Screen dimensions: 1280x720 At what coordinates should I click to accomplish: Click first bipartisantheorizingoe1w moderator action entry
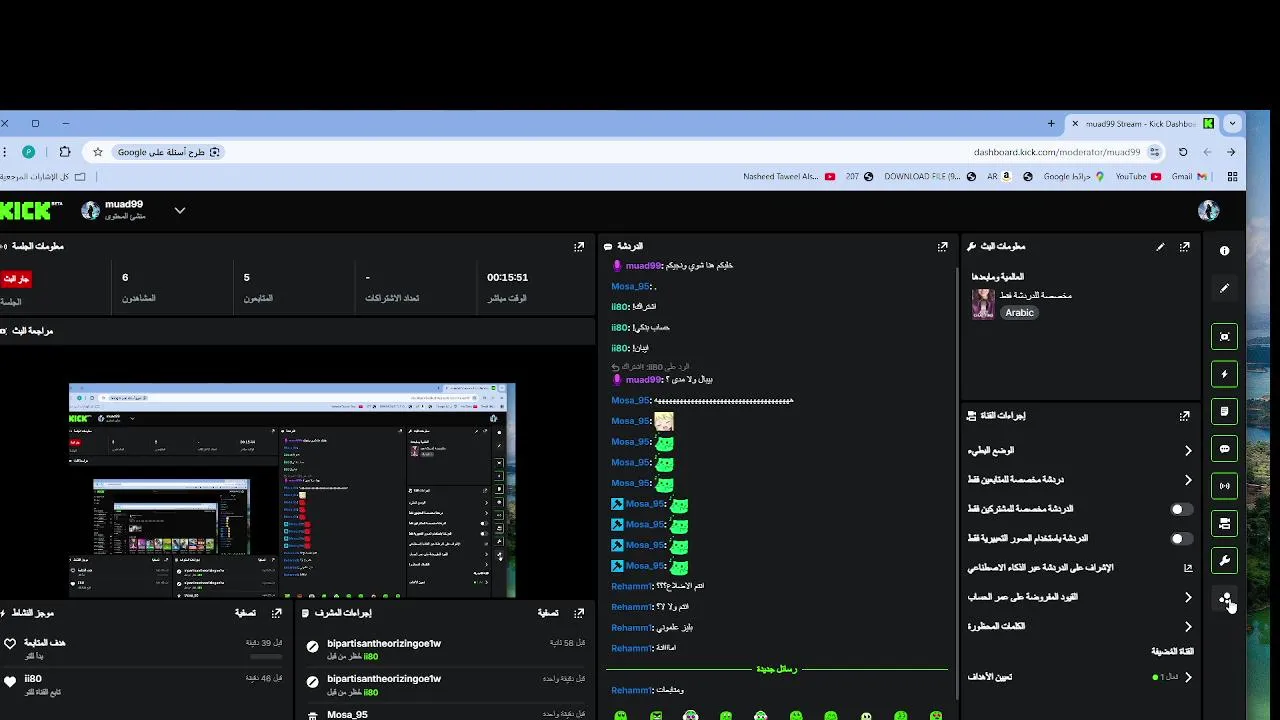pos(445,650)
